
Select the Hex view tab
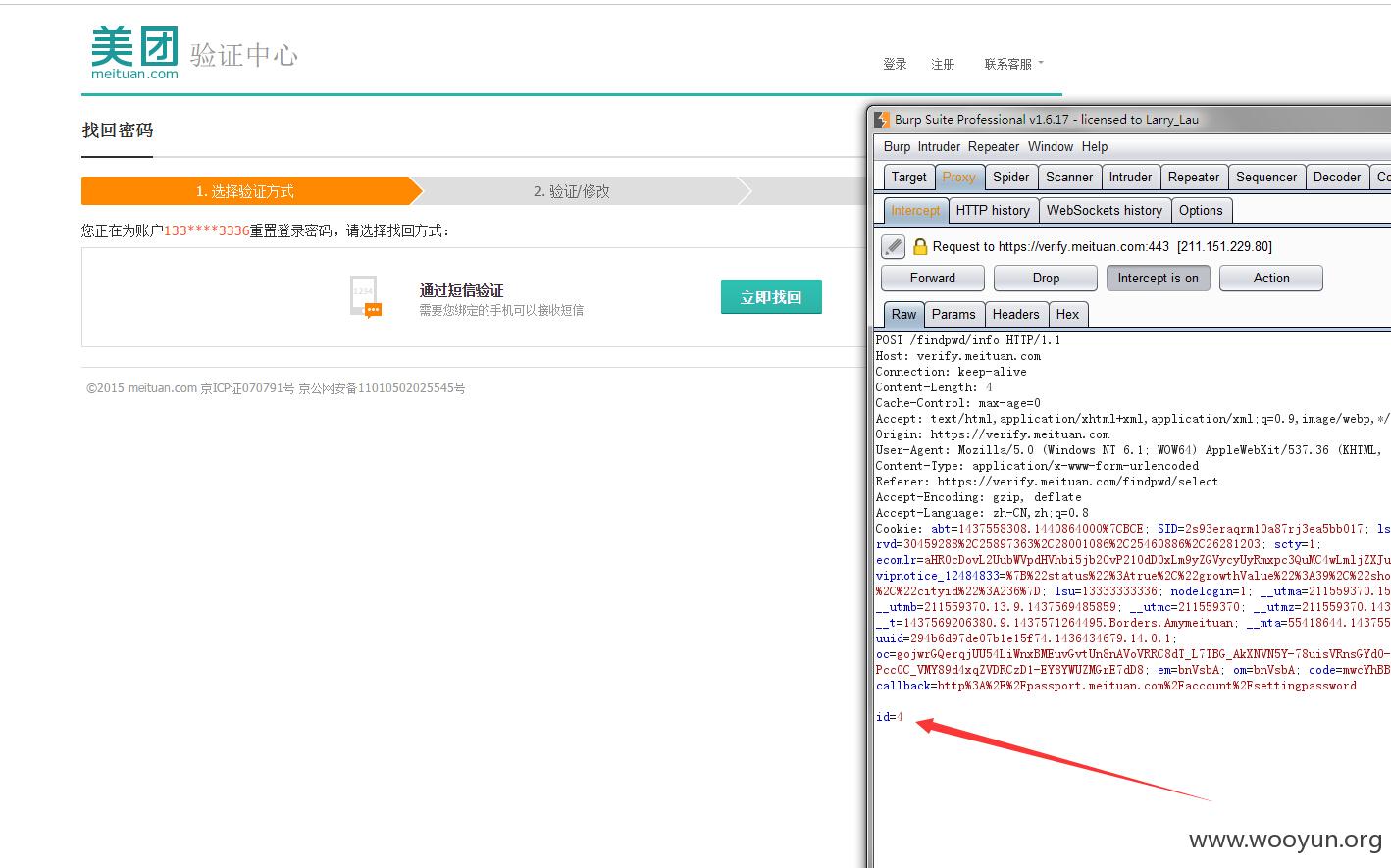(1067, 315)
